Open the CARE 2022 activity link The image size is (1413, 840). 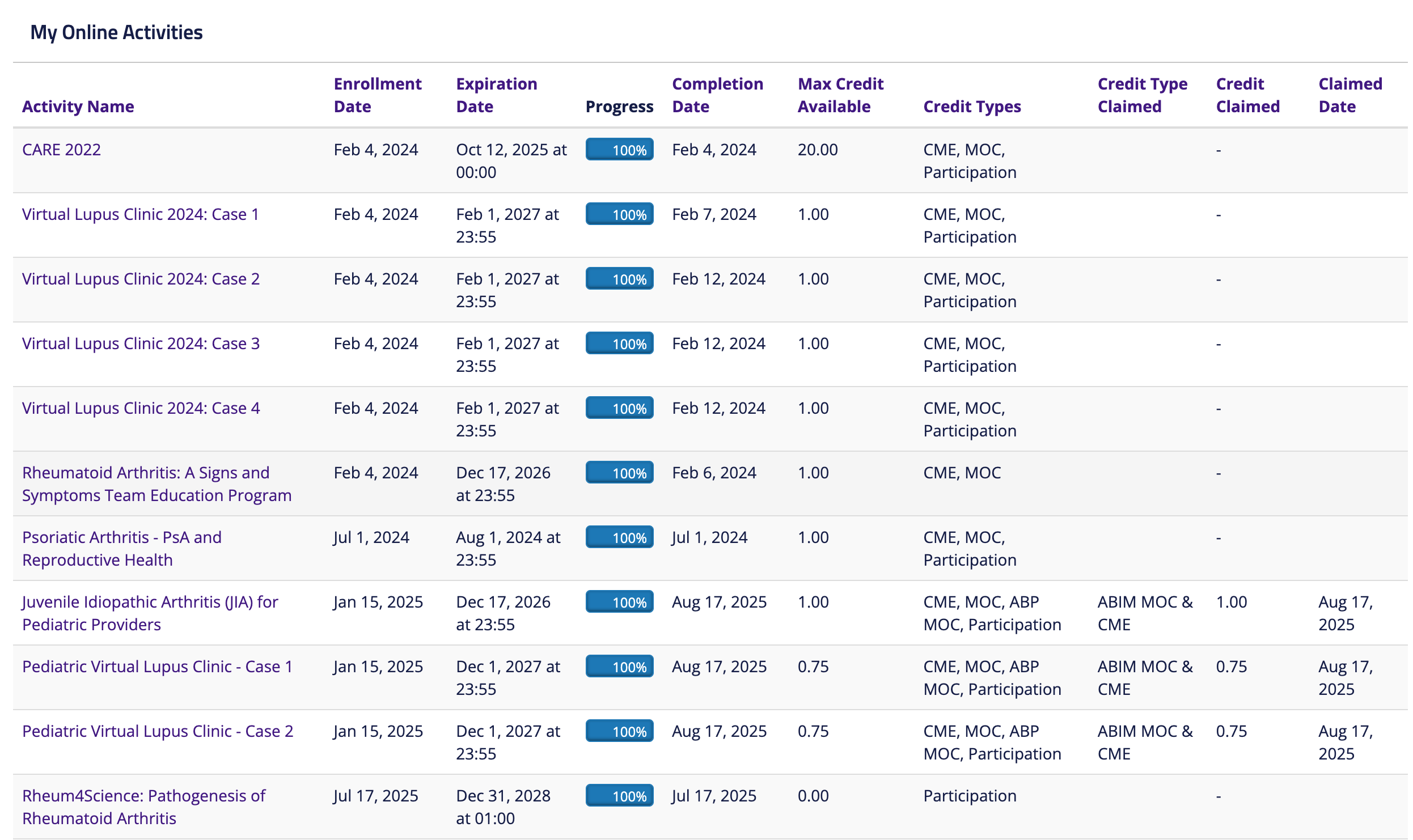(x=61, y=150)
